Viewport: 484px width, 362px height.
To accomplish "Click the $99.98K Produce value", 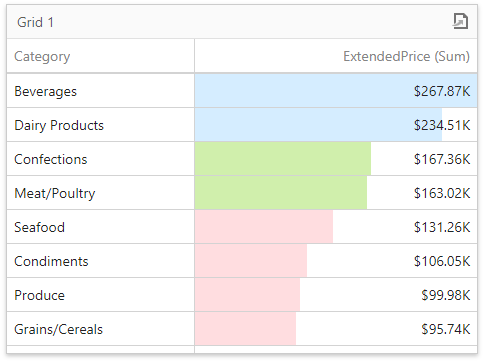I will (x=446, y=295).
